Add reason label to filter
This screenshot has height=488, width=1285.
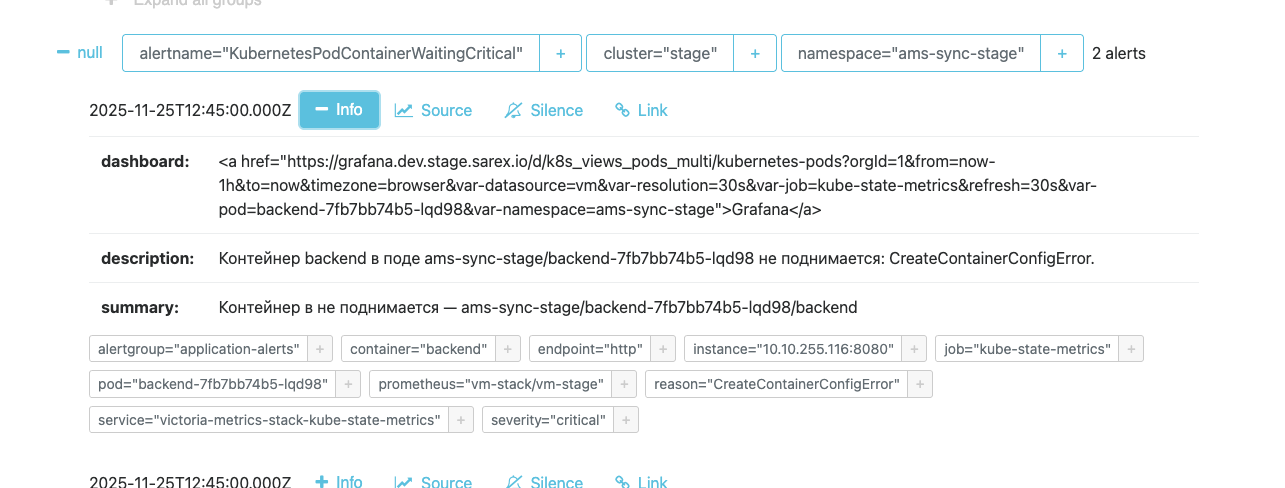[920, 384]
